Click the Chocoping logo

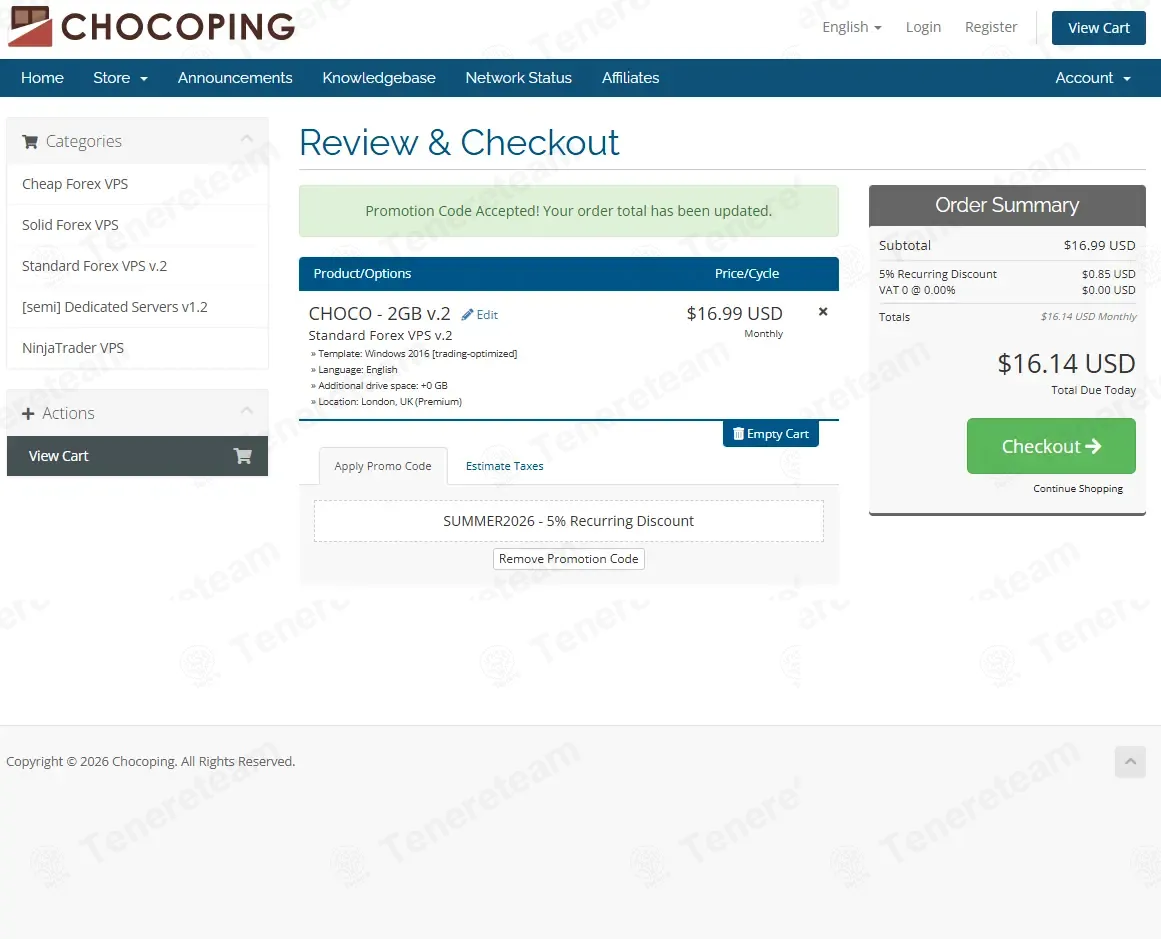point(152,27)
